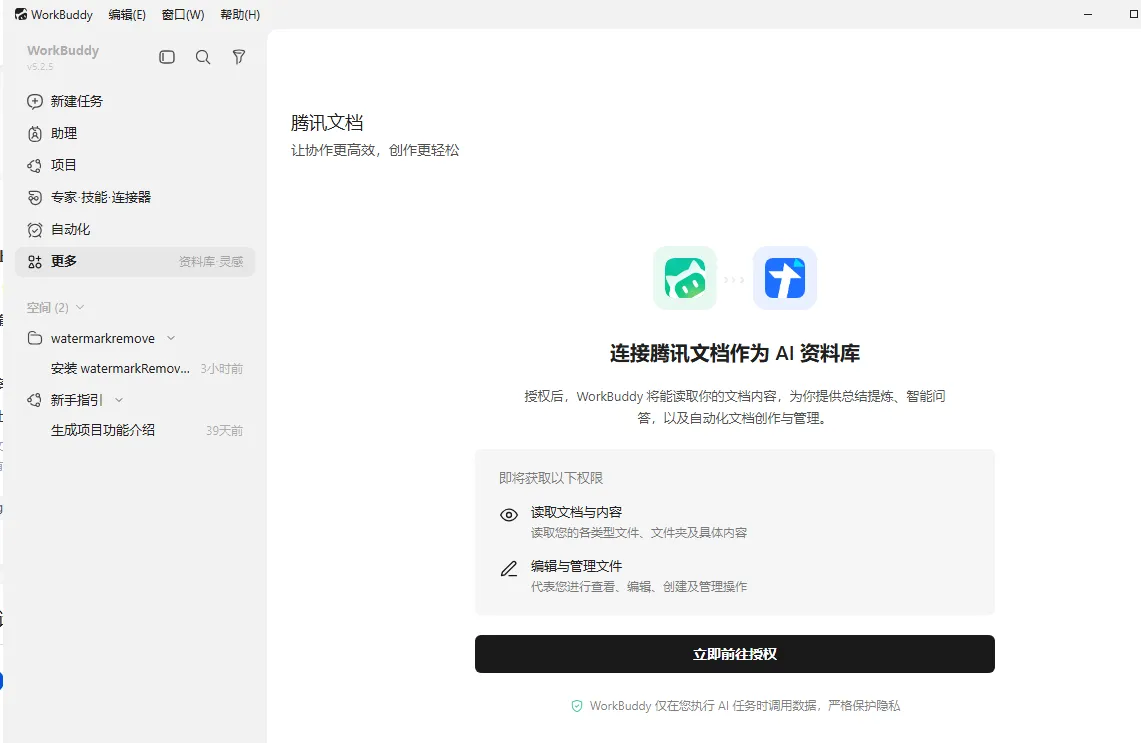Click the 项目 project icon

[35, 165]
